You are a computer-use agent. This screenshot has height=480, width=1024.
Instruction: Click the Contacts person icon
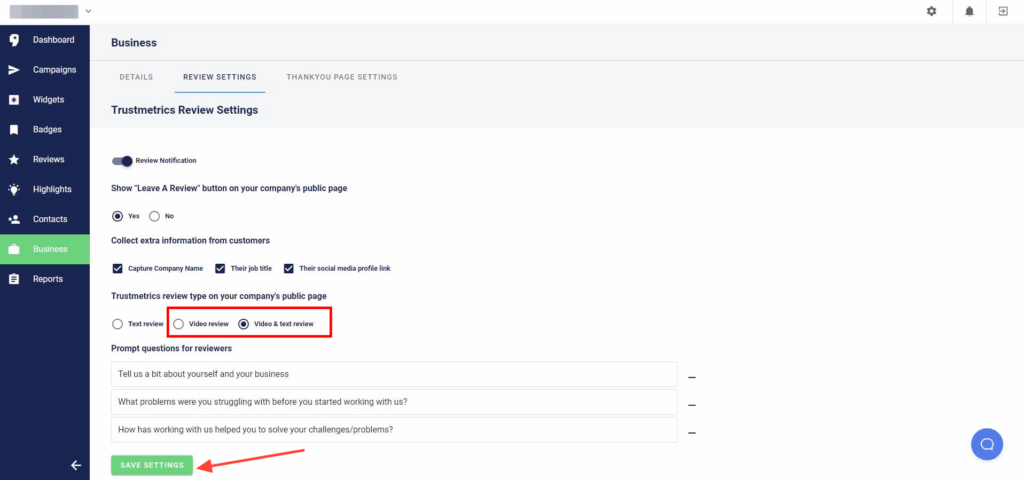(14, 219)
